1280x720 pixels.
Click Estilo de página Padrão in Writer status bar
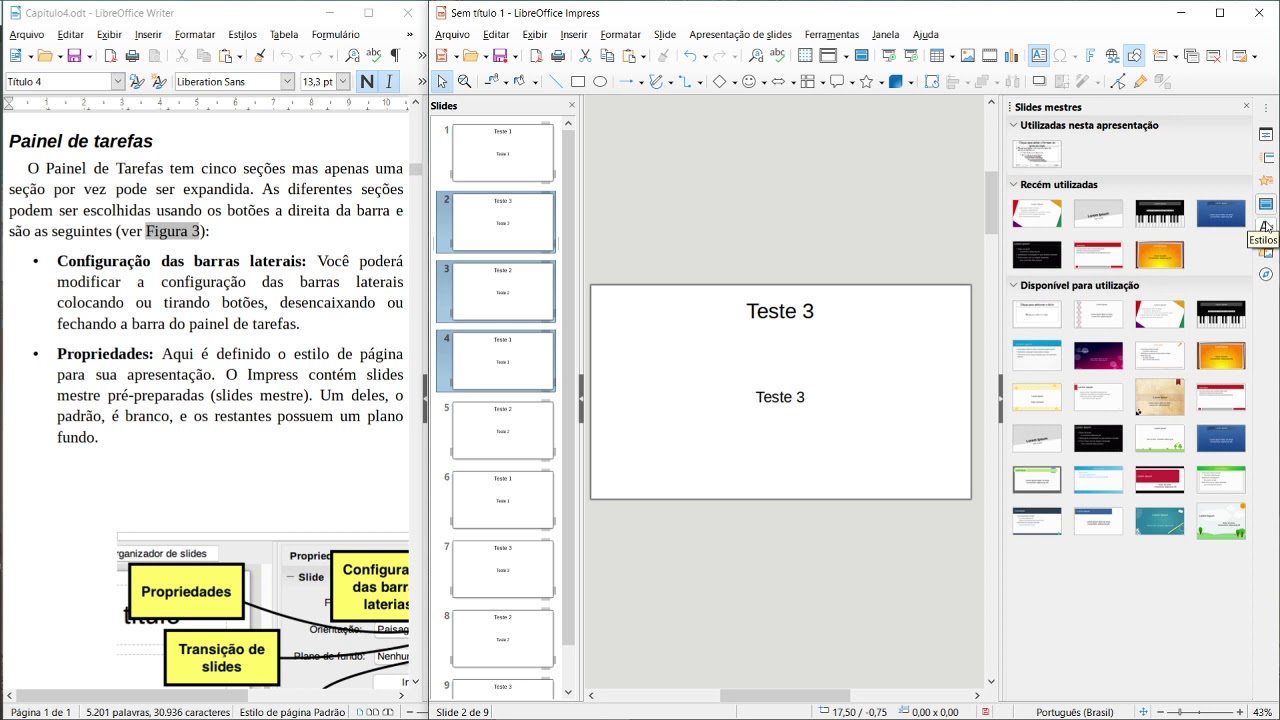click(x=292, y=712)
